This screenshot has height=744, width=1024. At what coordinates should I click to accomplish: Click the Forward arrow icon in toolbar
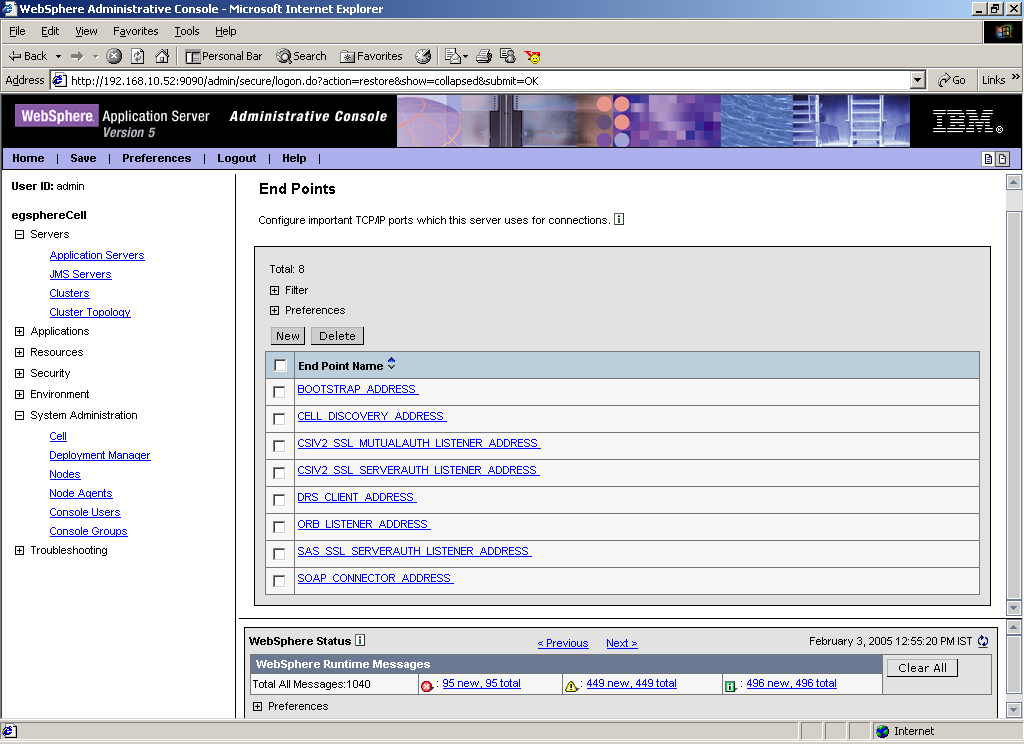(77, 56)
